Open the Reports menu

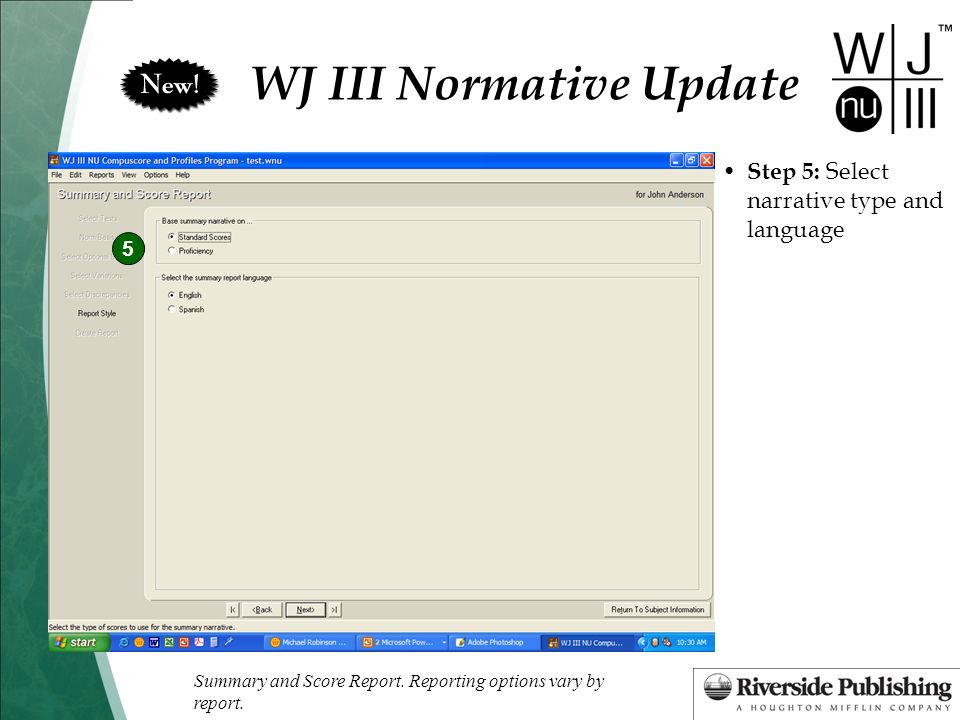coord(102,175)
